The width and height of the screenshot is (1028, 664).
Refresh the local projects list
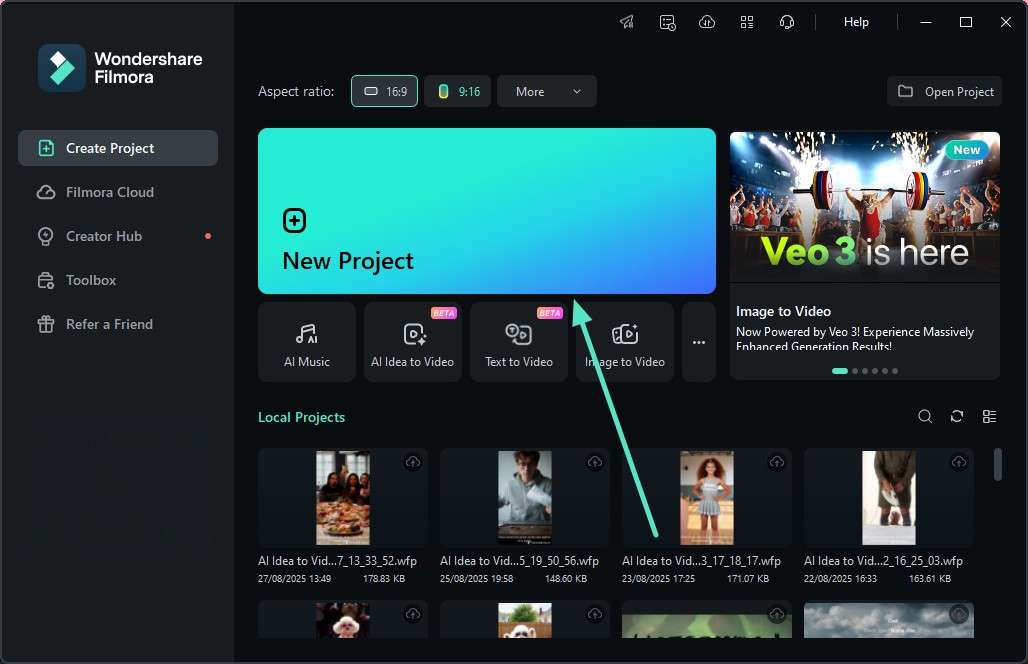[x=957, y=416]
